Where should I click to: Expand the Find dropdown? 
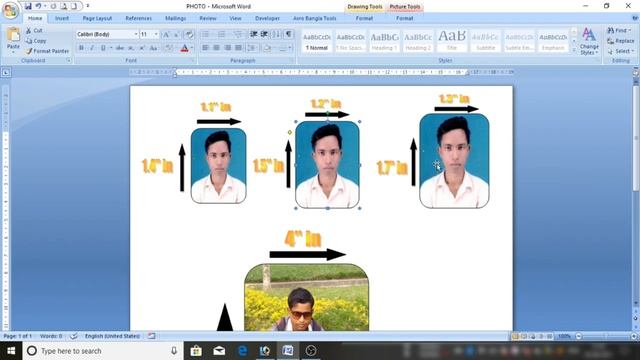[x=630, y=31]
